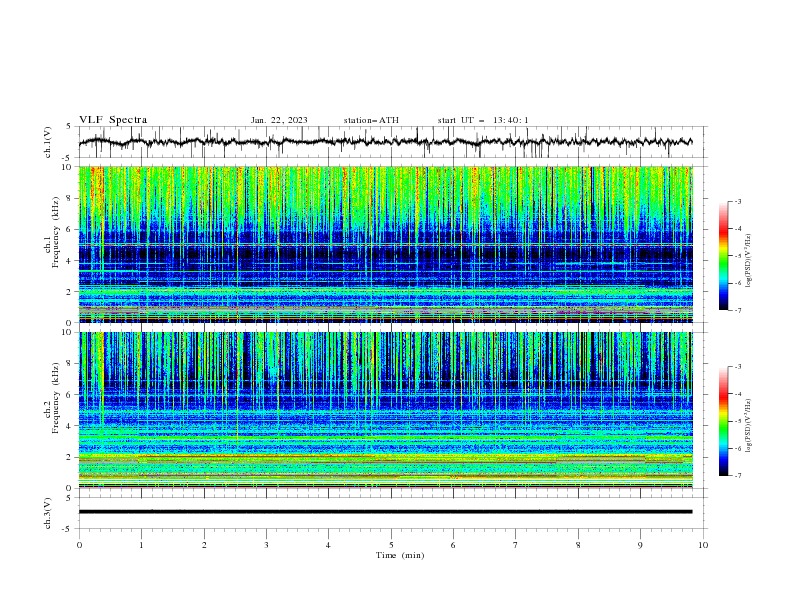Select the date text "Jan. 22, 2023"
The image size is (792, 612).
(279, 120)
